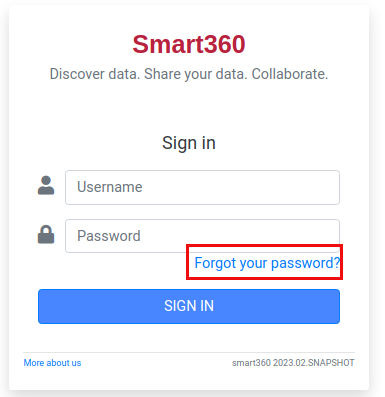Viewport: 385px width, 397px height.
Task: Place the cursor in the Password box
Action: pos(202,236)
